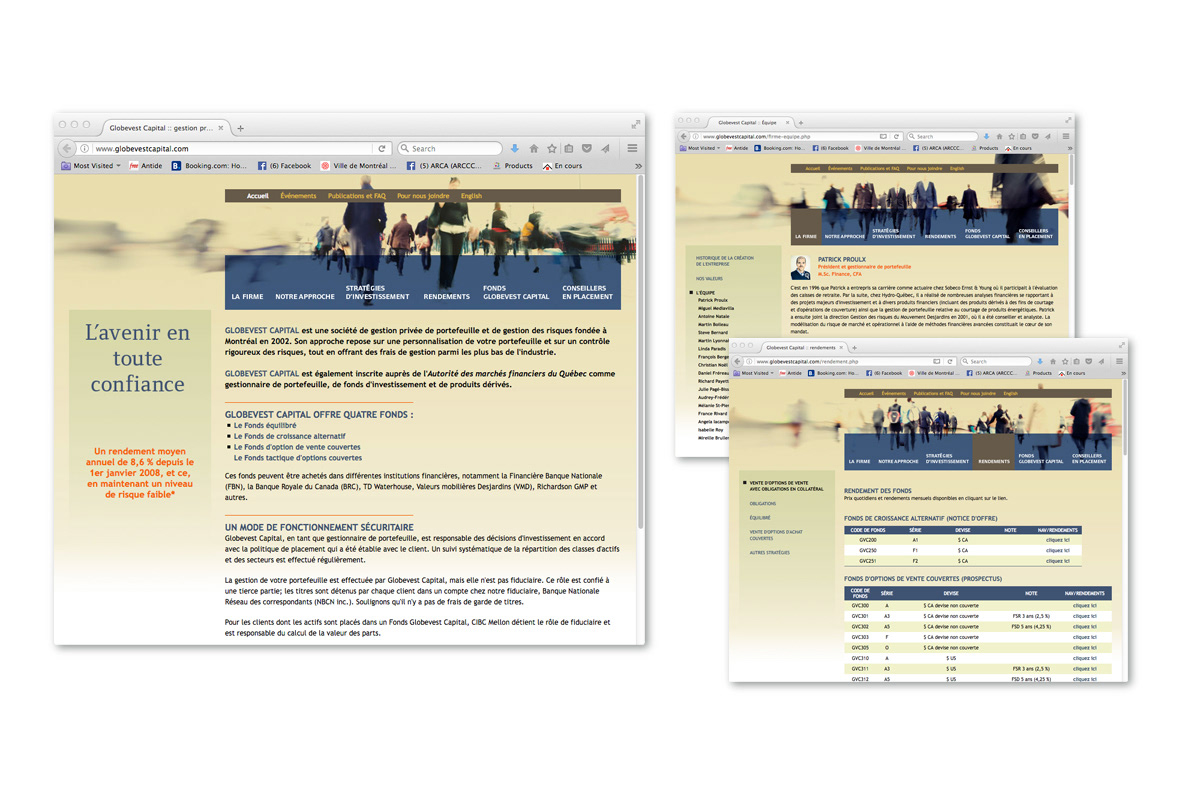The height and width of the screenshot is (800, 1200).
Task: Show more bookmarks chevron in the homepage window
Action: (x=638, y=166)
